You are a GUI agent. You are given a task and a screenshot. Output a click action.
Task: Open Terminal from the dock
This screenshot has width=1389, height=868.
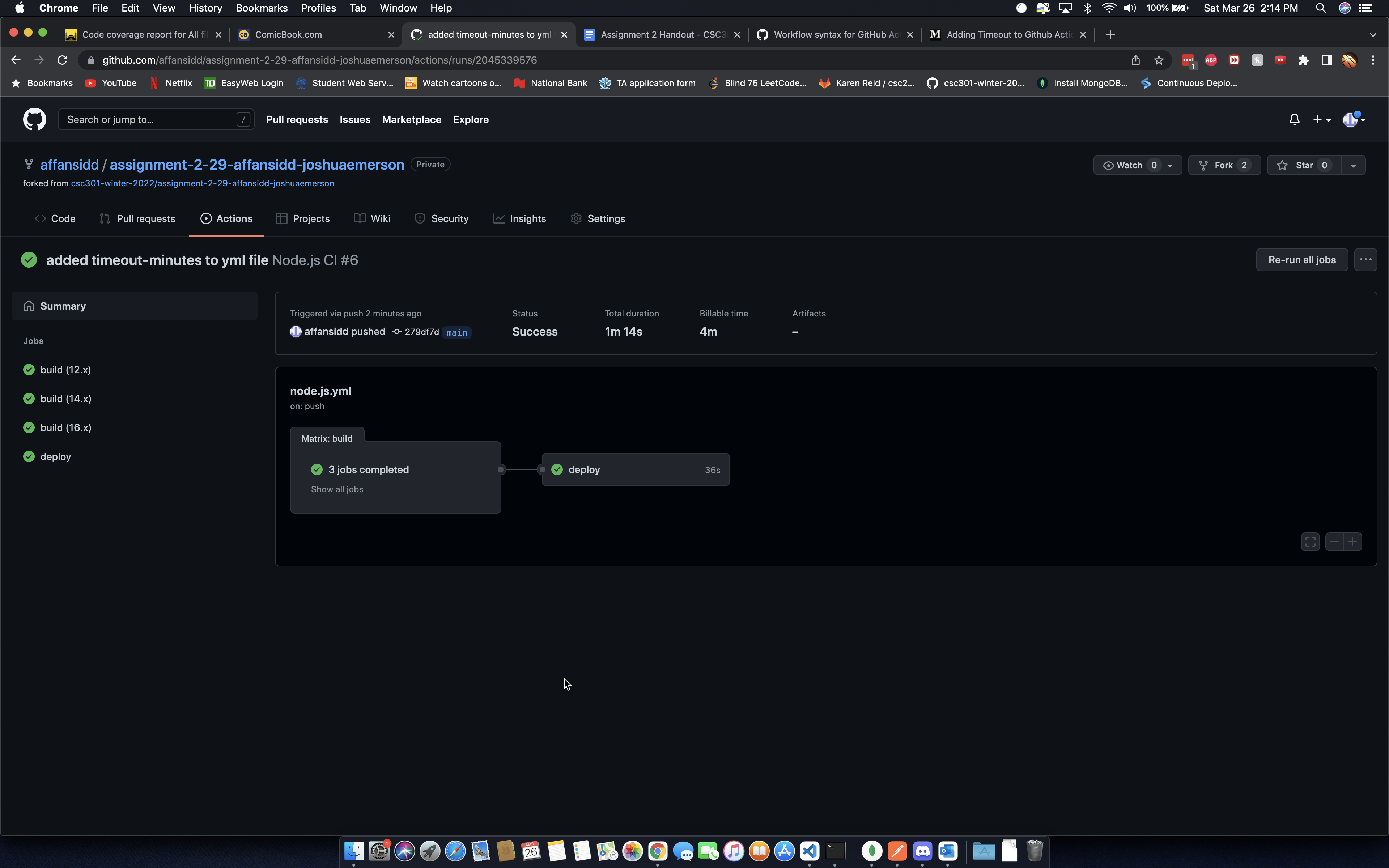coord(835,851)
